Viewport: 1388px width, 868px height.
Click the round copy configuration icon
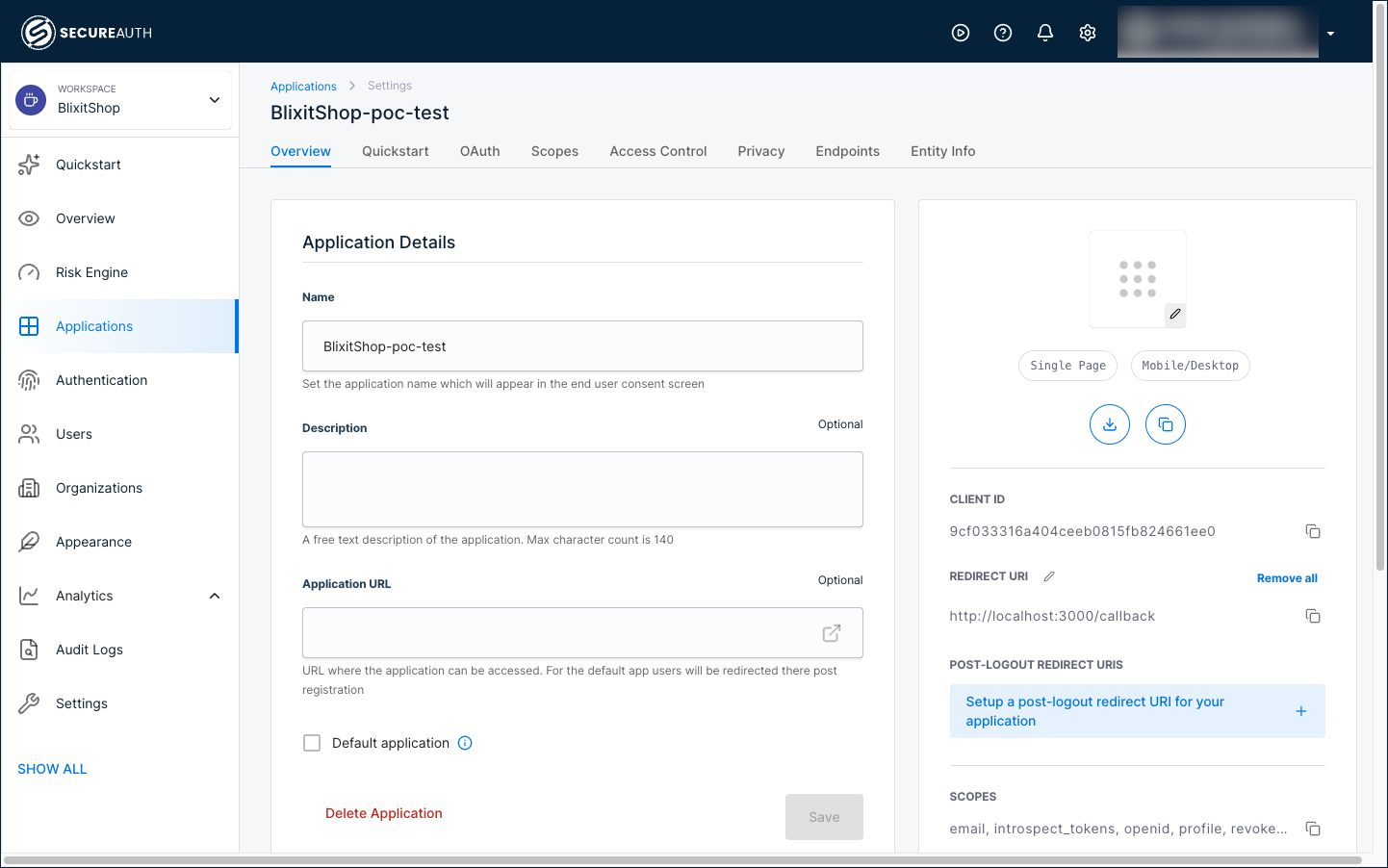[x=1166, y=424]
